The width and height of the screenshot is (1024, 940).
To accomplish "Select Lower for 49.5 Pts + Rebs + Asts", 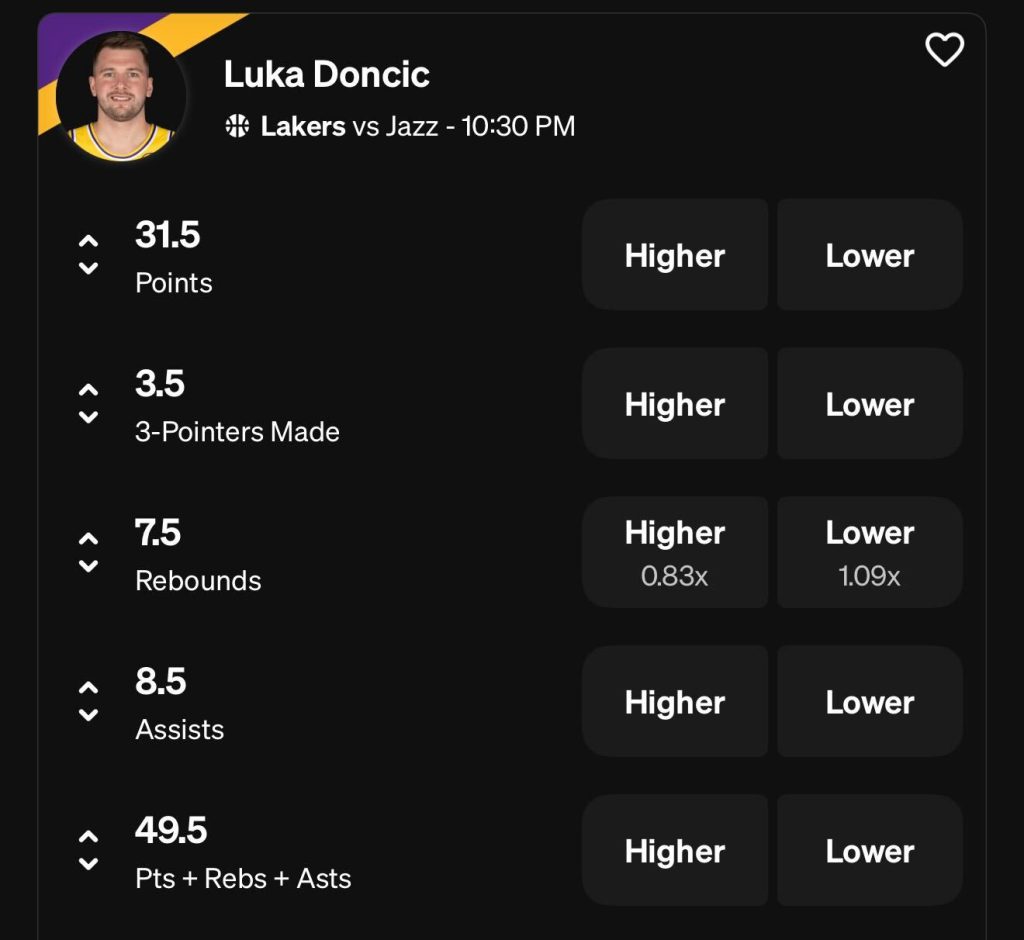I will coord(870,851).
